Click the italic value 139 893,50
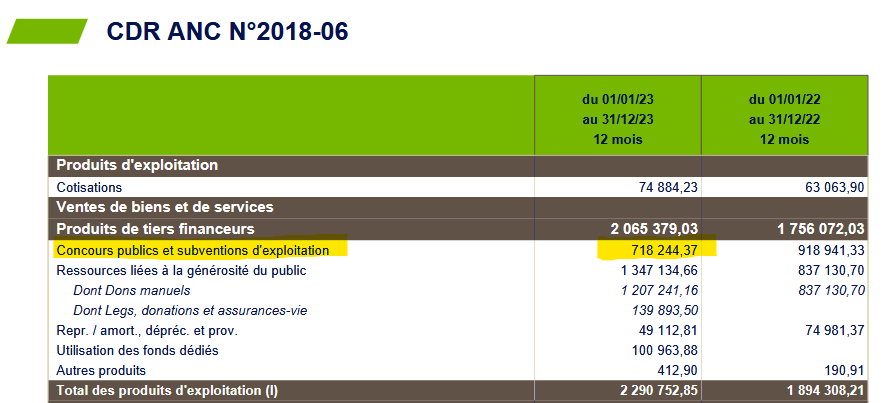The width and height of the screenshot is (886, 403). click(x=664, y=310)
